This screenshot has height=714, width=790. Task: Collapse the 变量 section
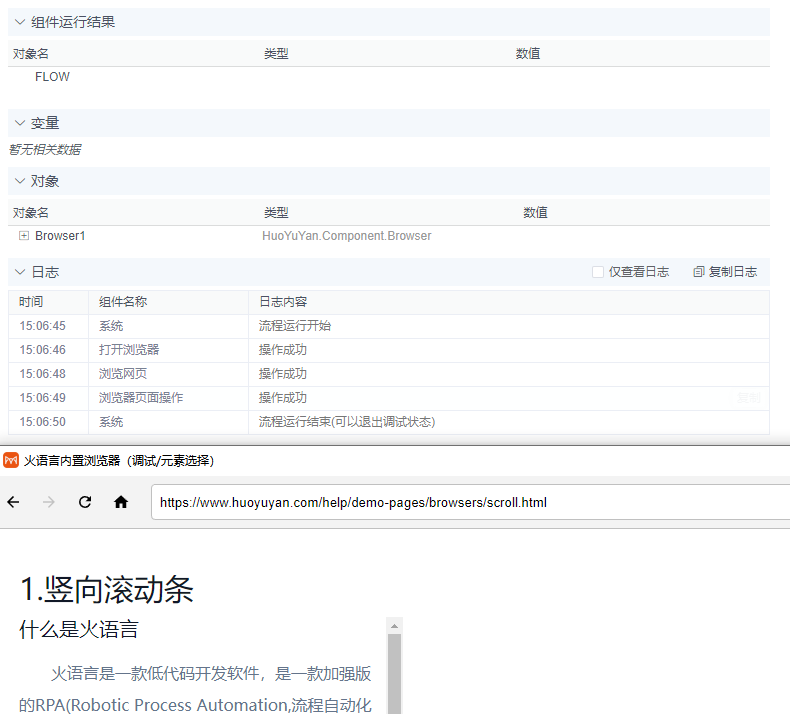(x=20, y=123)
